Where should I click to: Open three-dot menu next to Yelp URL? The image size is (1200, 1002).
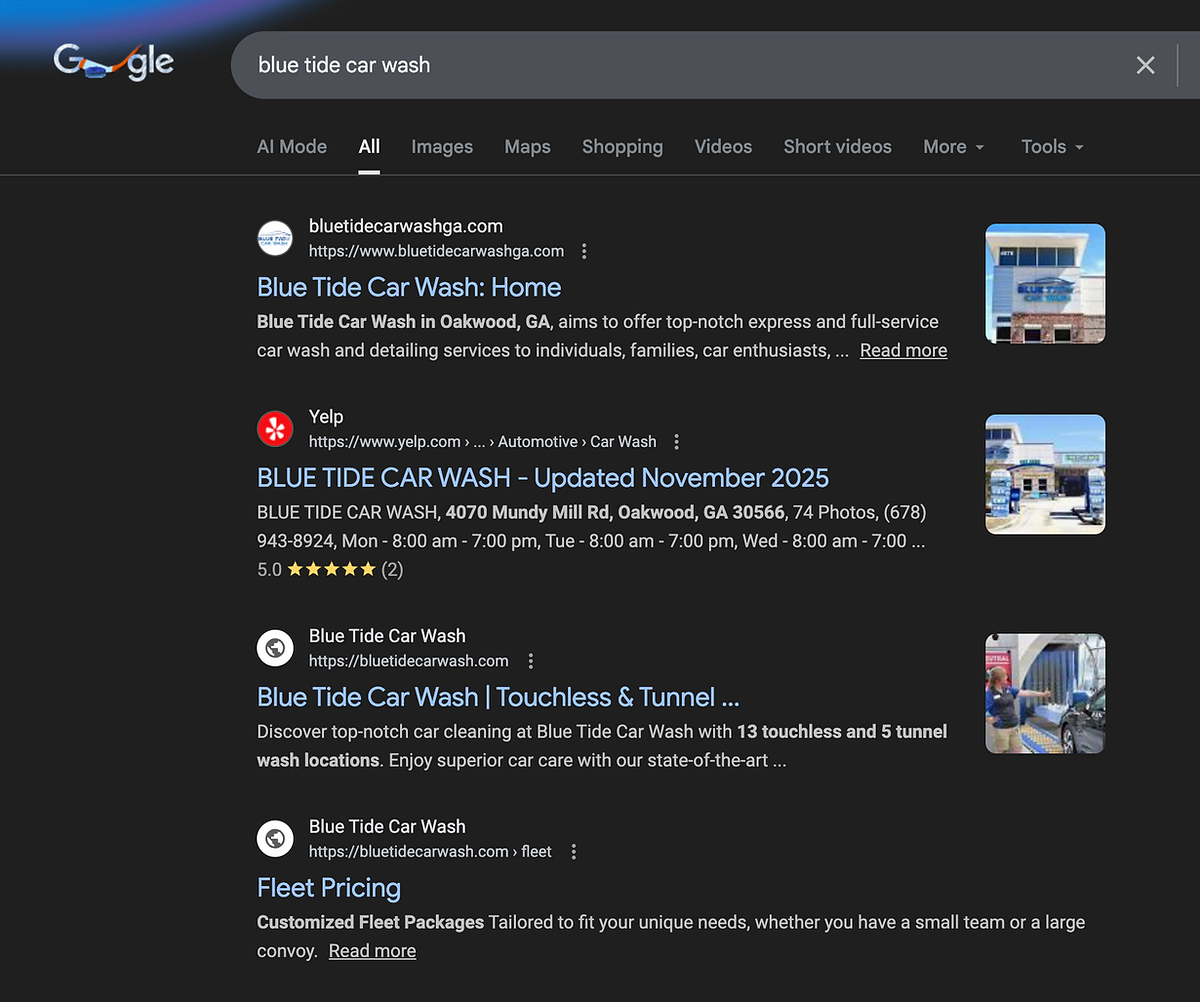click(x=677, y=442)
